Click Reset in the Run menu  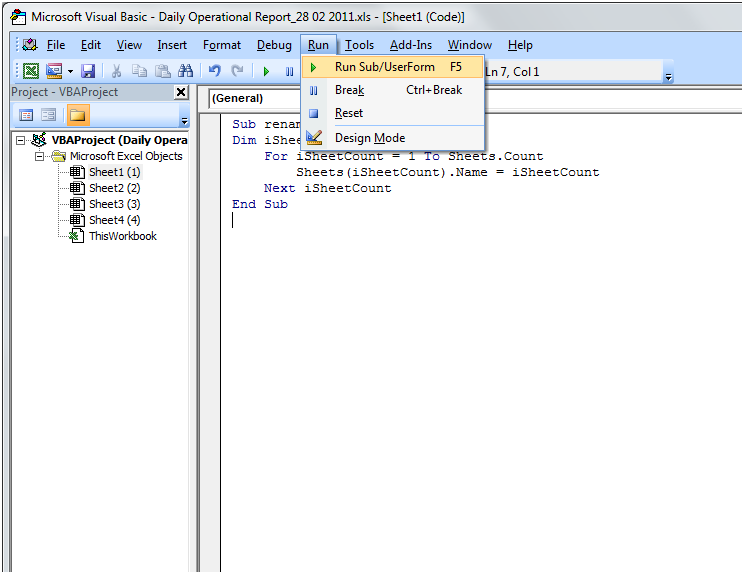349,114
